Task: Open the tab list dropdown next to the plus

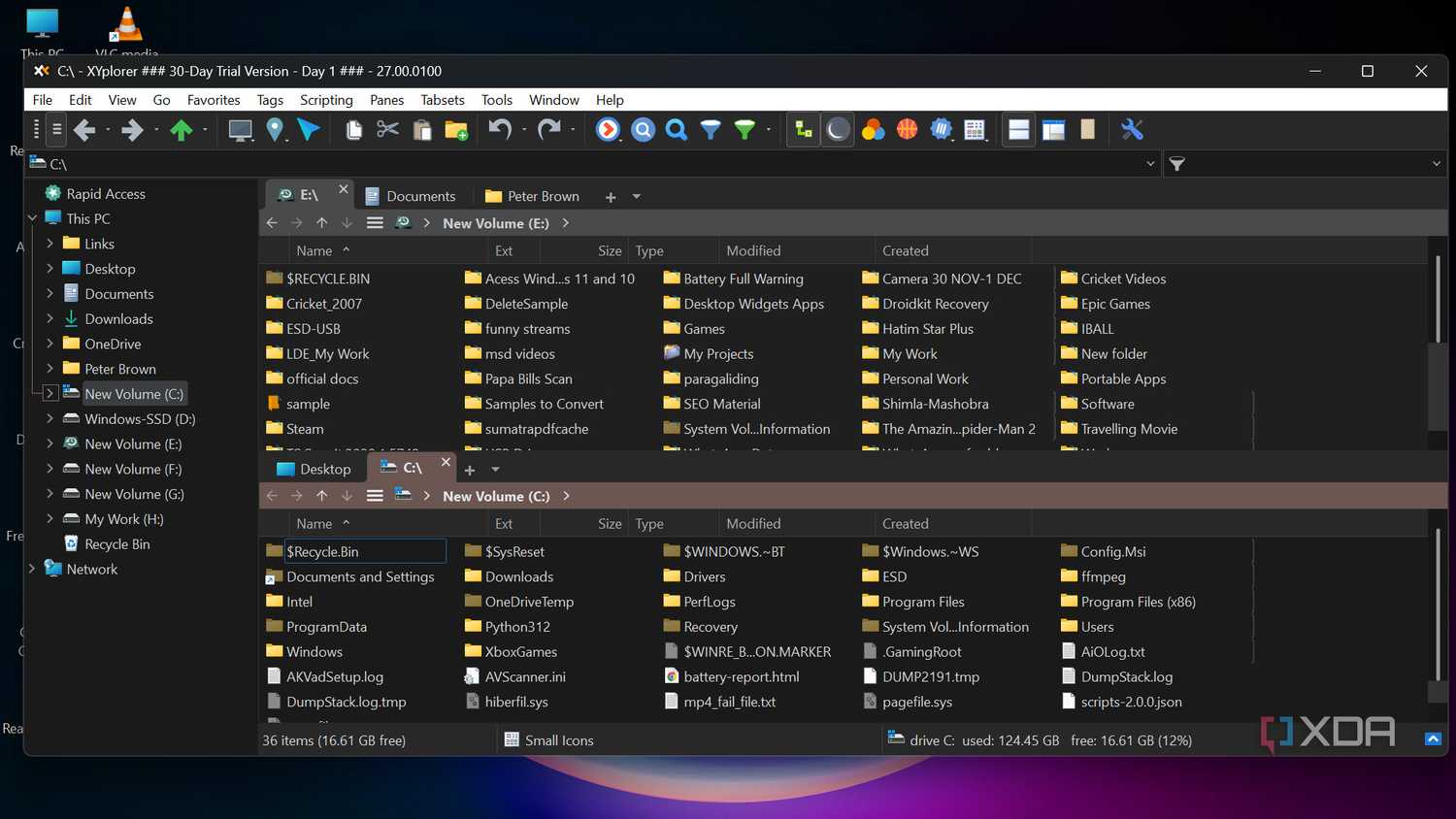Action: point(637,196)
